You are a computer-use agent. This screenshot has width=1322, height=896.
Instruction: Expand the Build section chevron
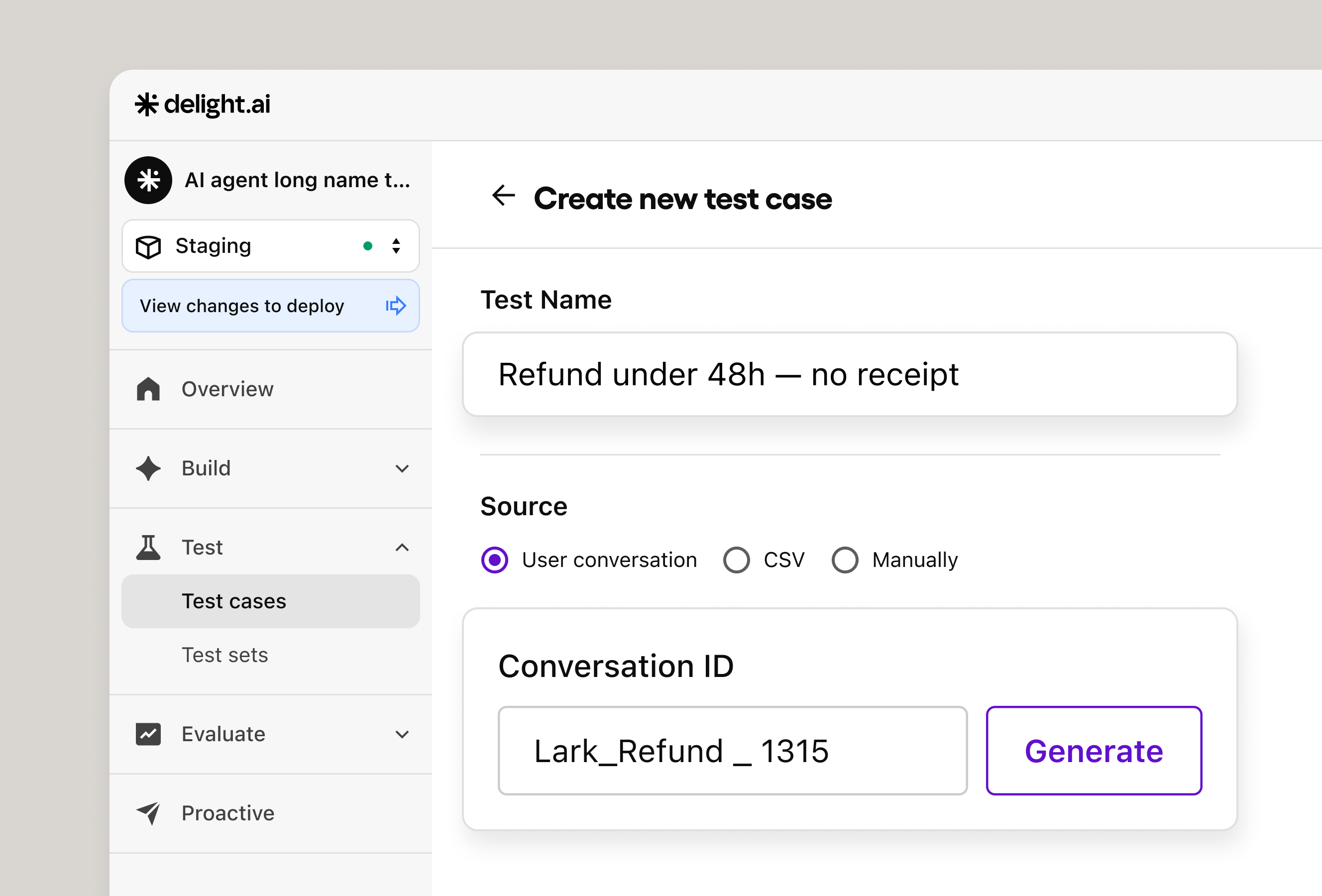coord(402,469)
